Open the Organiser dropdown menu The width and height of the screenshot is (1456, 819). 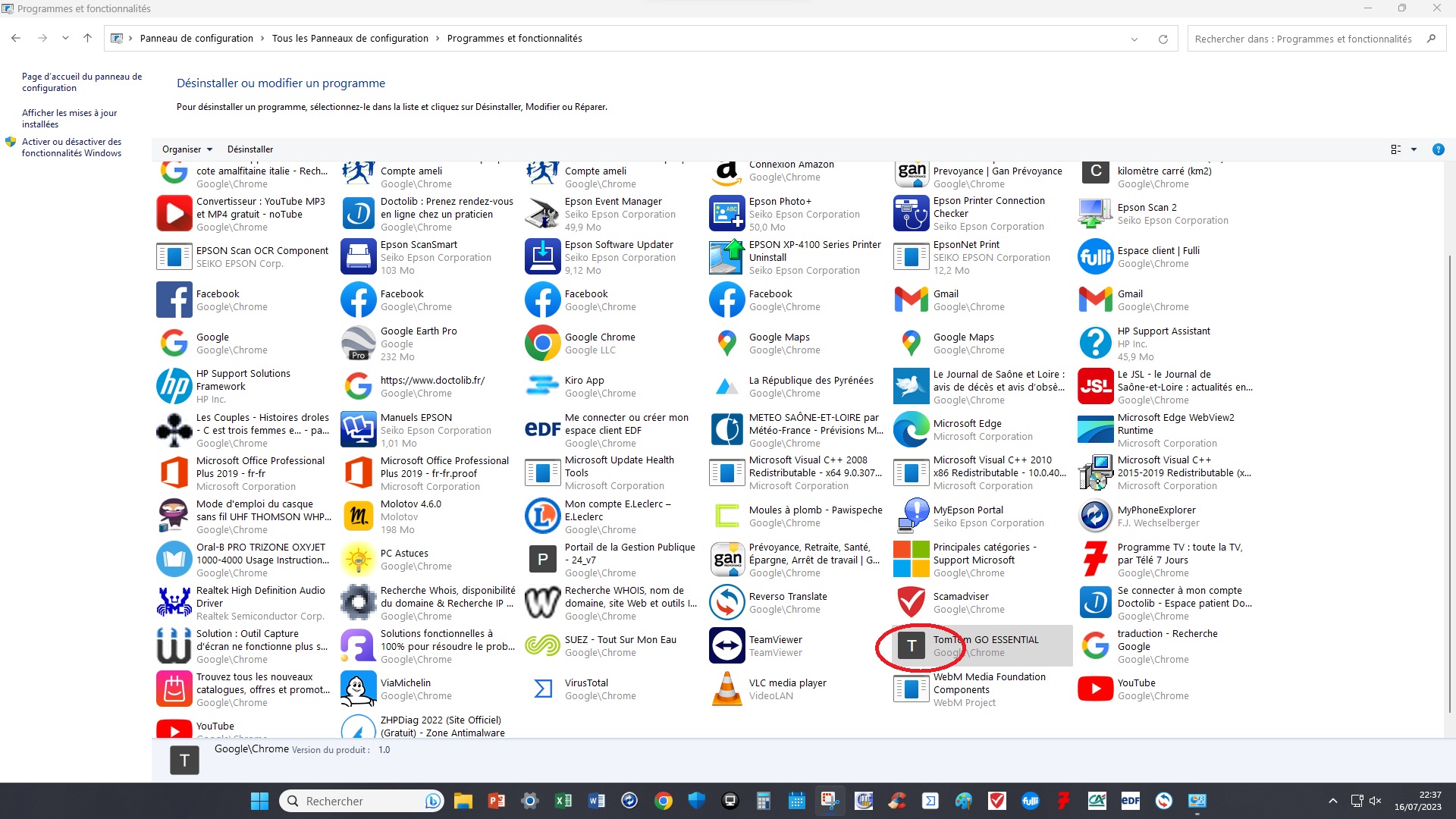tap(187, 149)
